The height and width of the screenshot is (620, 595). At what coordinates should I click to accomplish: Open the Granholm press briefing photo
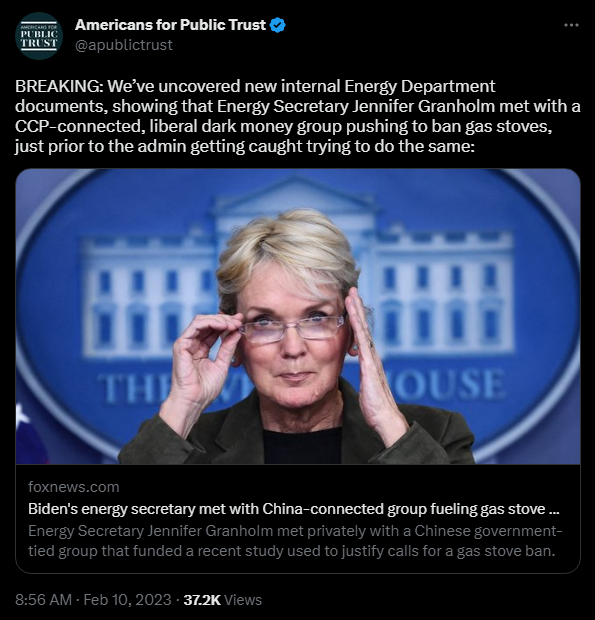pos(298,316)
